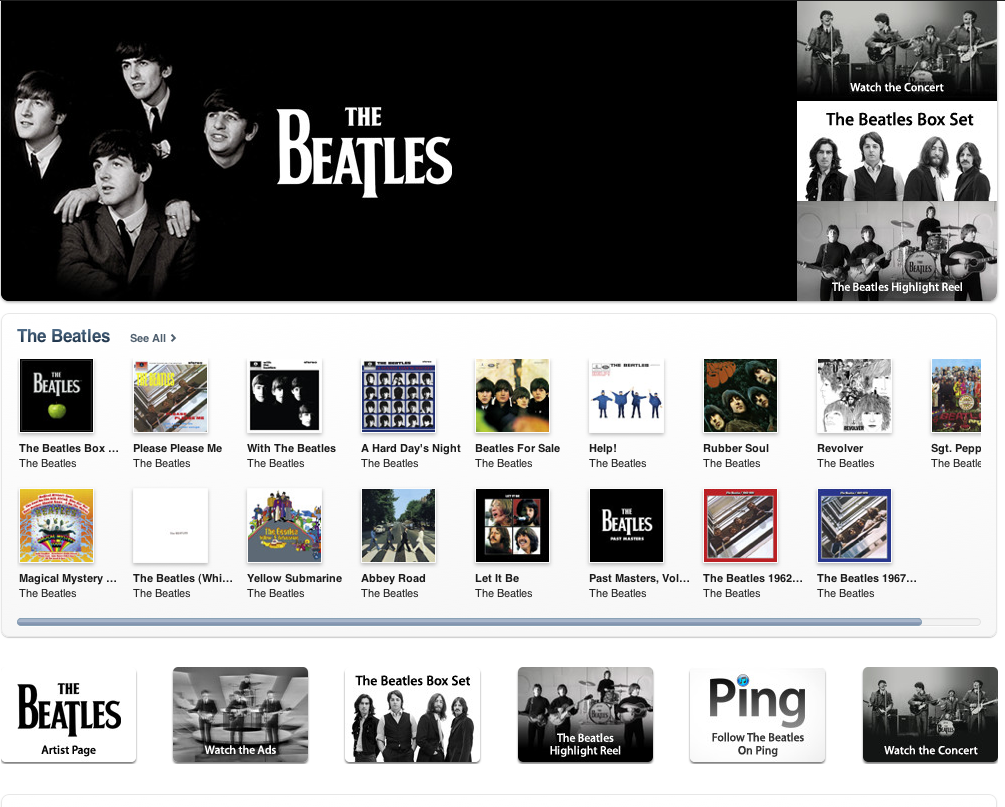1005x807 pixels.
Task: Open the Let It Be album cover
Action: pos(512,526)
